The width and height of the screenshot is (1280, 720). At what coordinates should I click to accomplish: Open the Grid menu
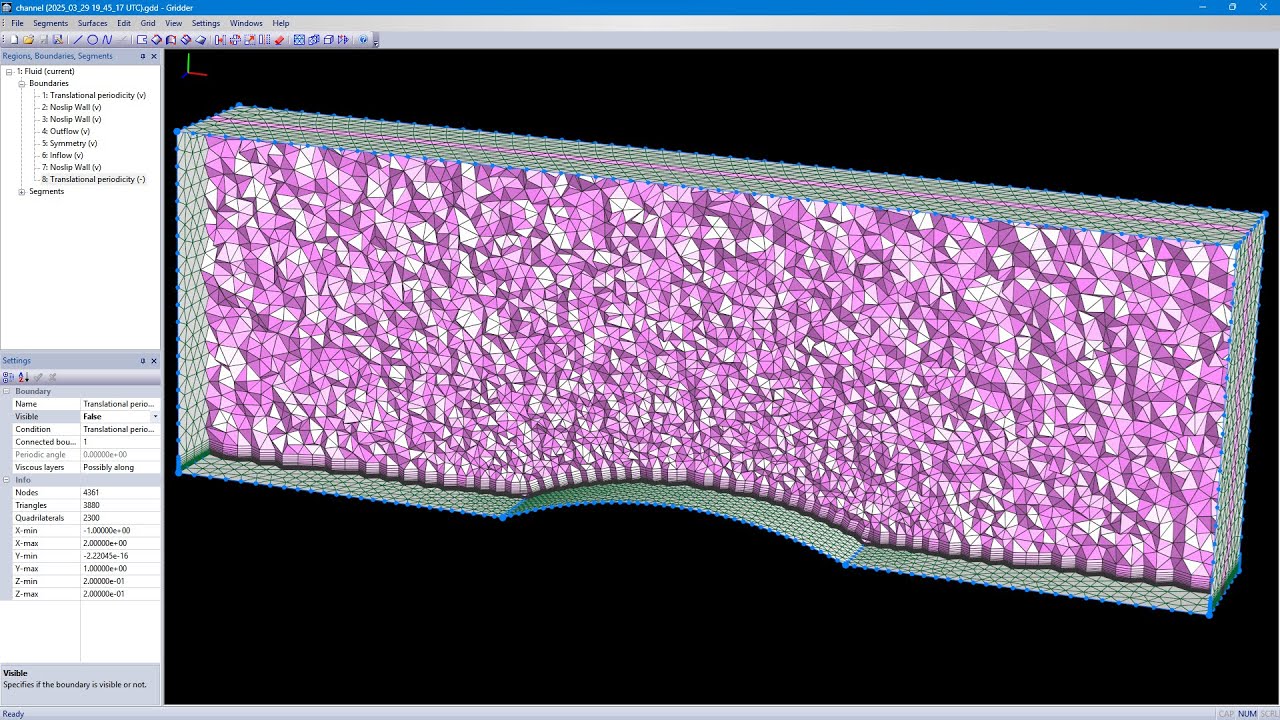[x=148, y=23]
